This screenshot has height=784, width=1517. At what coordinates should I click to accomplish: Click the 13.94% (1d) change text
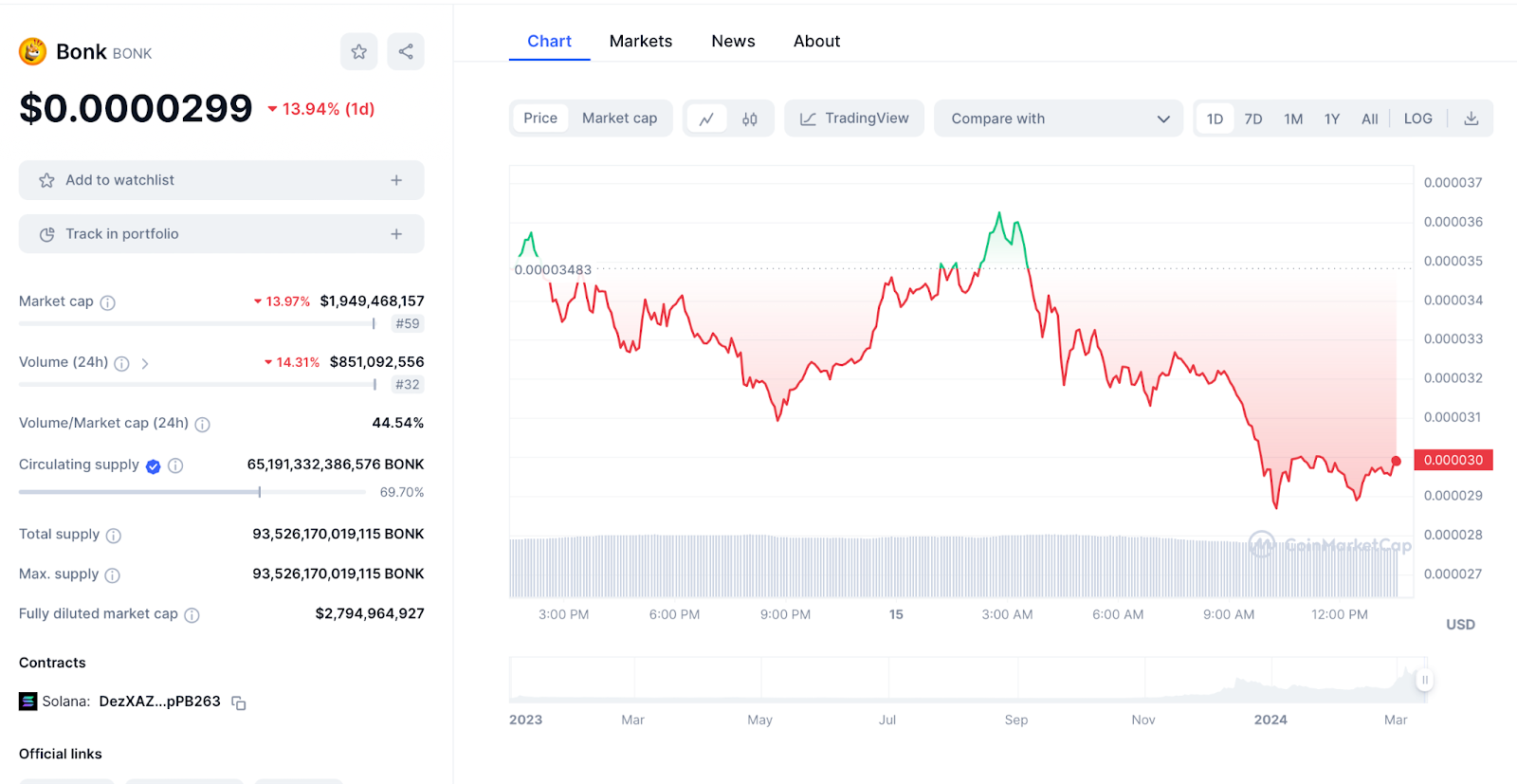click(320, 109)
